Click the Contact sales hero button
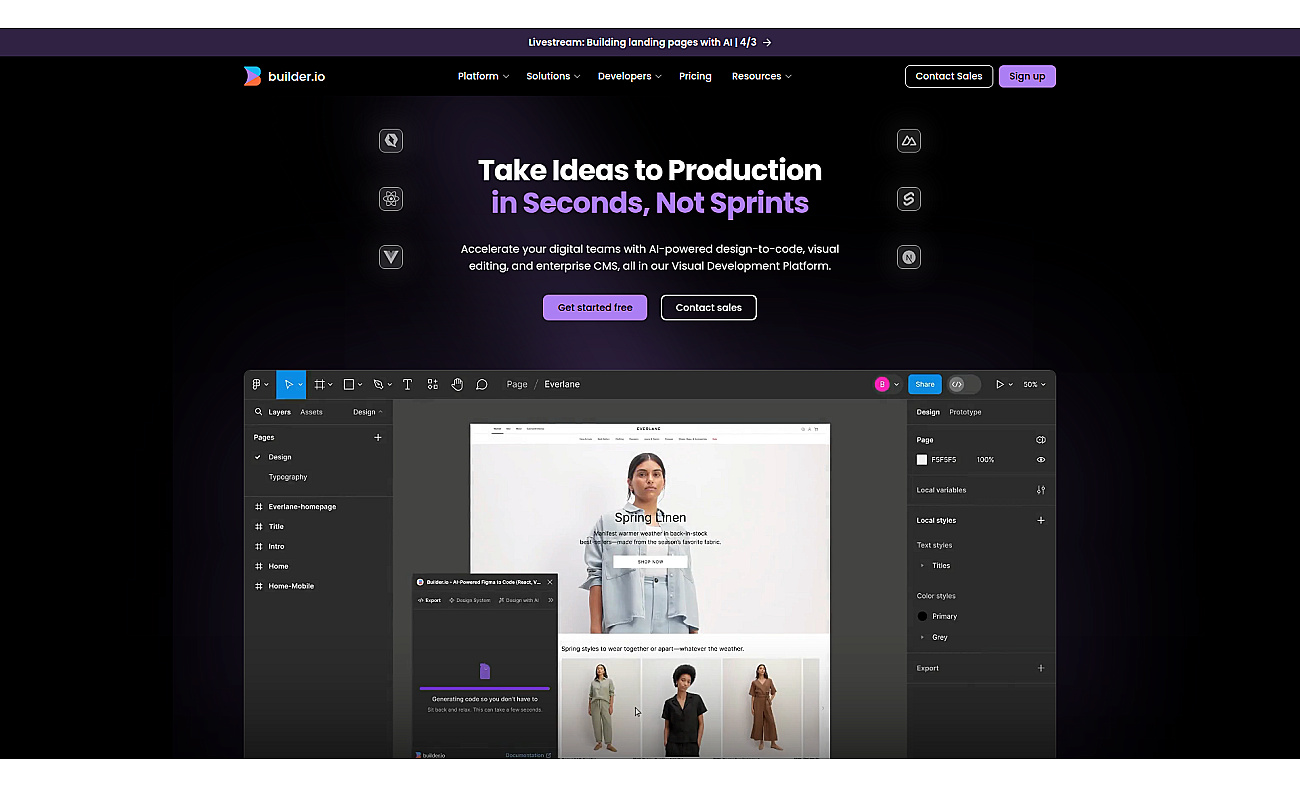This screenshot has width=1300, height=788. coord(708,307)
